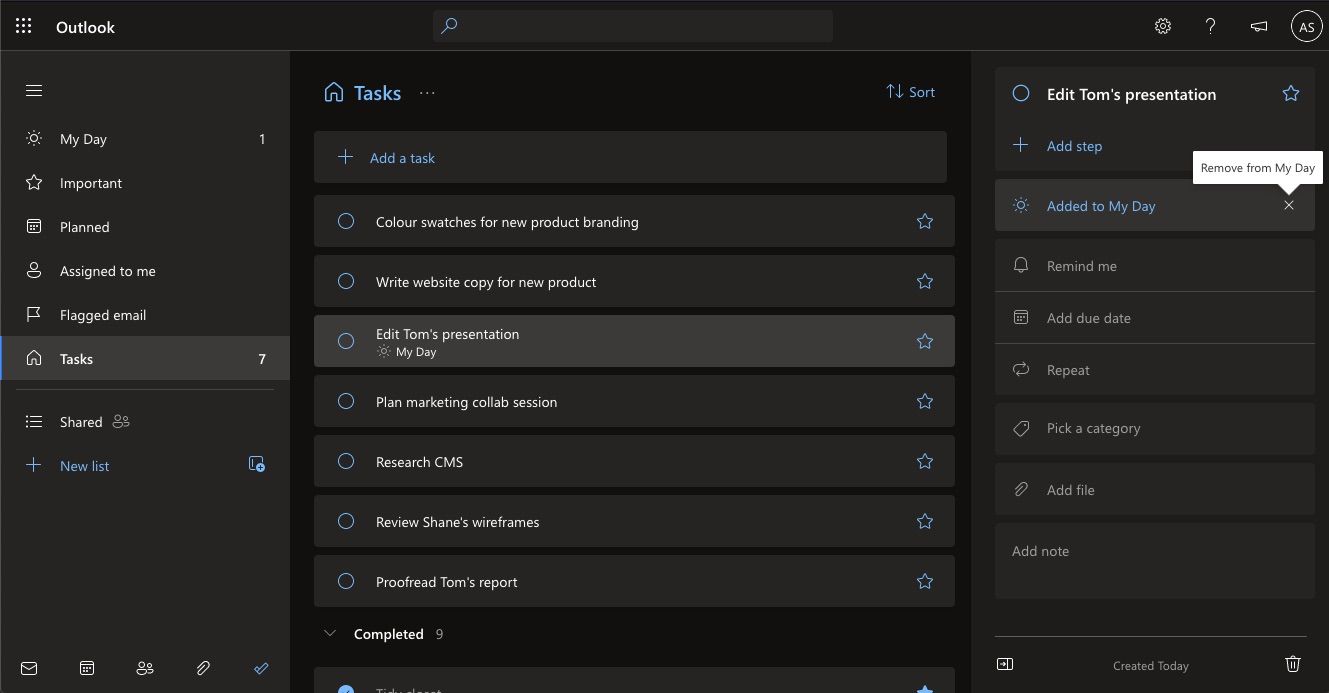
Task: Hide detail view with the panel arrow icon
Action: pyautogui.click(x=1005, y=664)
